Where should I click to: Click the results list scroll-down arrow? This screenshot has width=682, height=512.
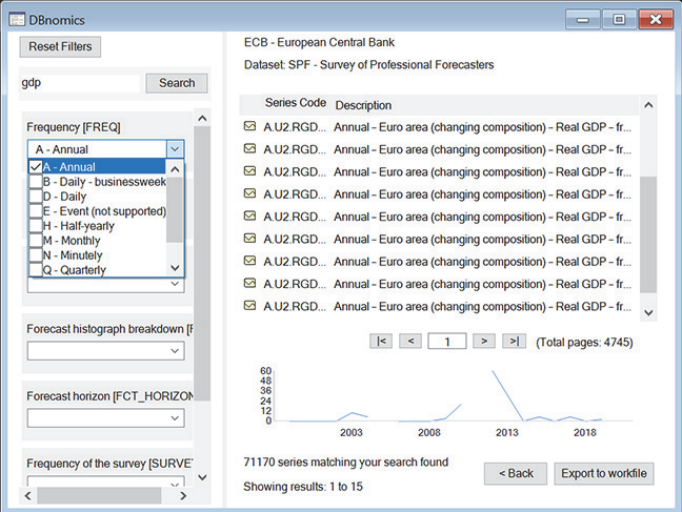[x=648, y=313]
